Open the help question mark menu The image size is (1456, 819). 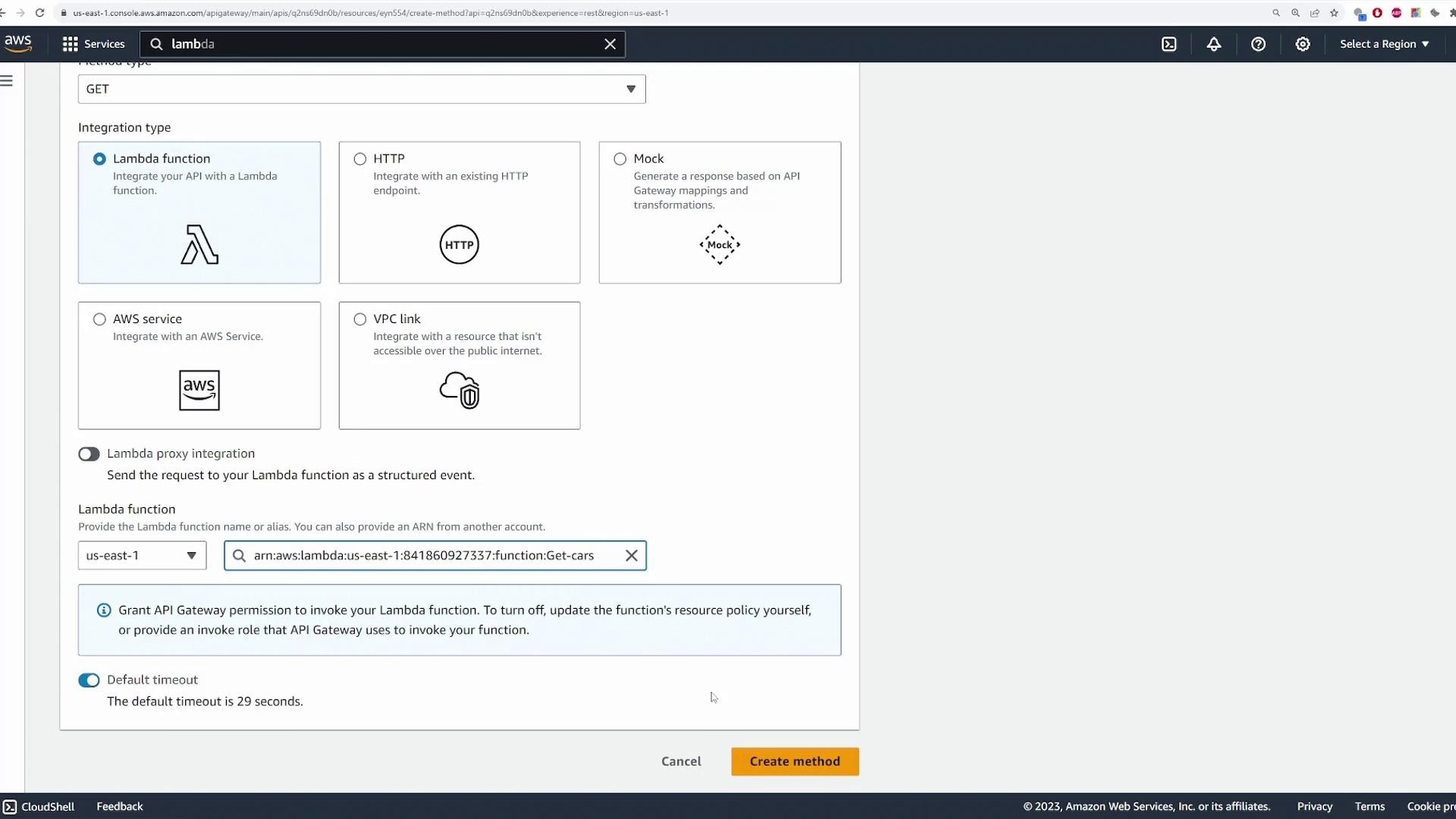1258,44
